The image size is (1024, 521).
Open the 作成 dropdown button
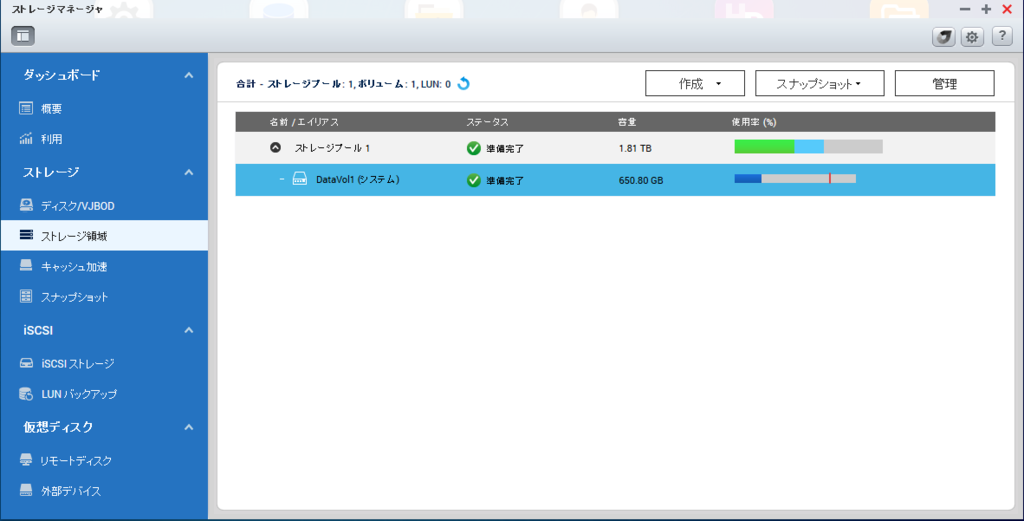point(695,84)
